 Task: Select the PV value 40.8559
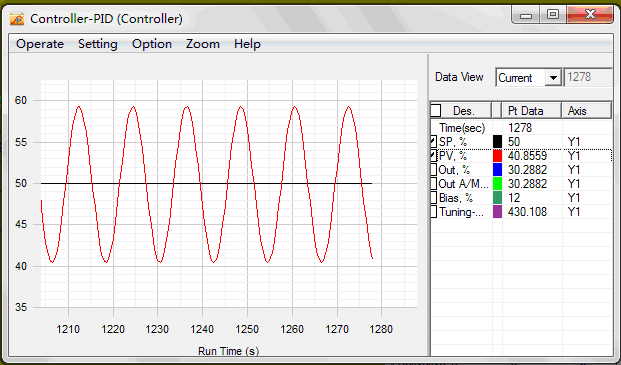[527, 156]
